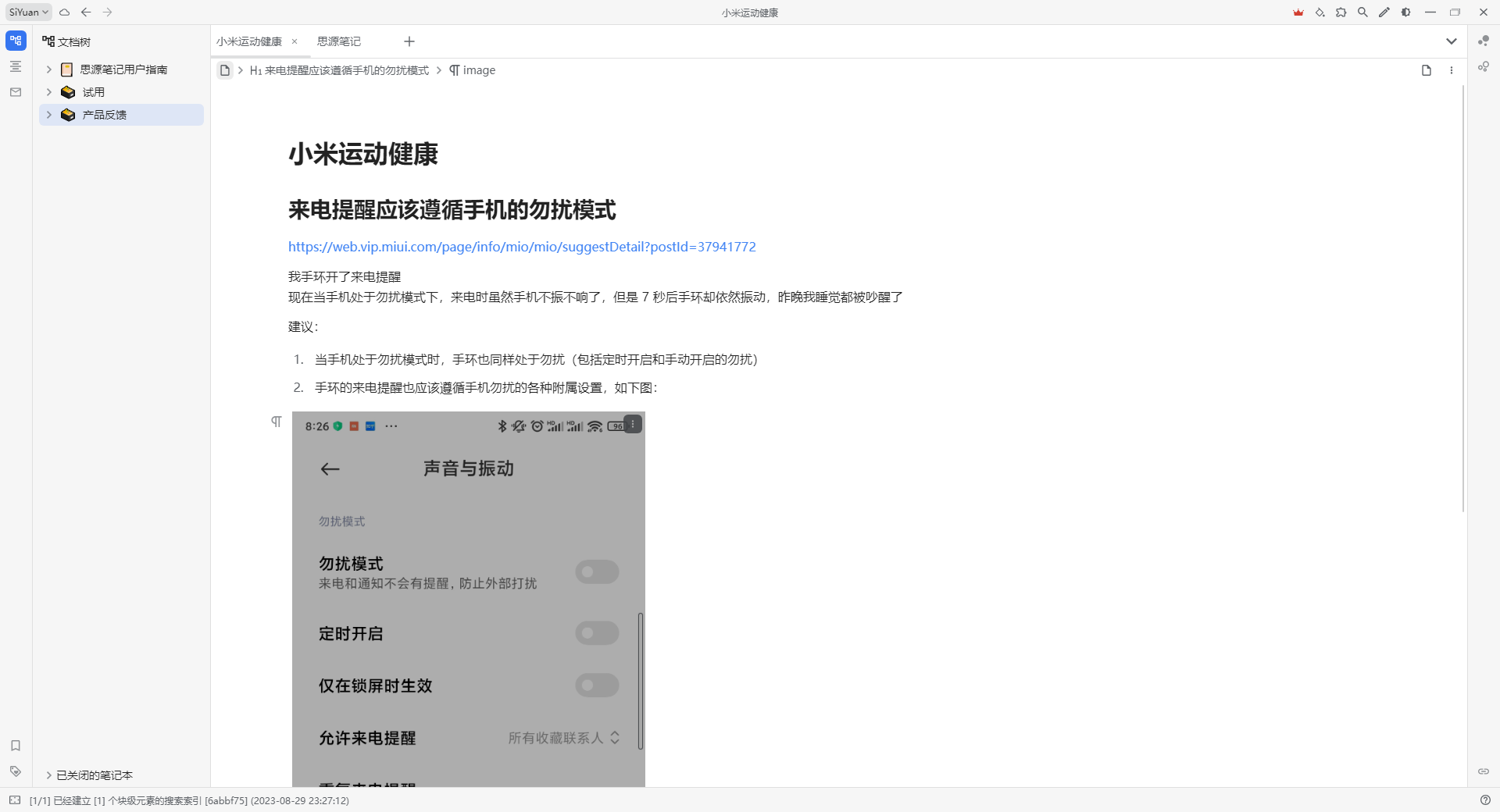The height and width of the screenshot is (812, 1500).
Task: Switch to the 思源笔记 tab
Action: [339, 41]
